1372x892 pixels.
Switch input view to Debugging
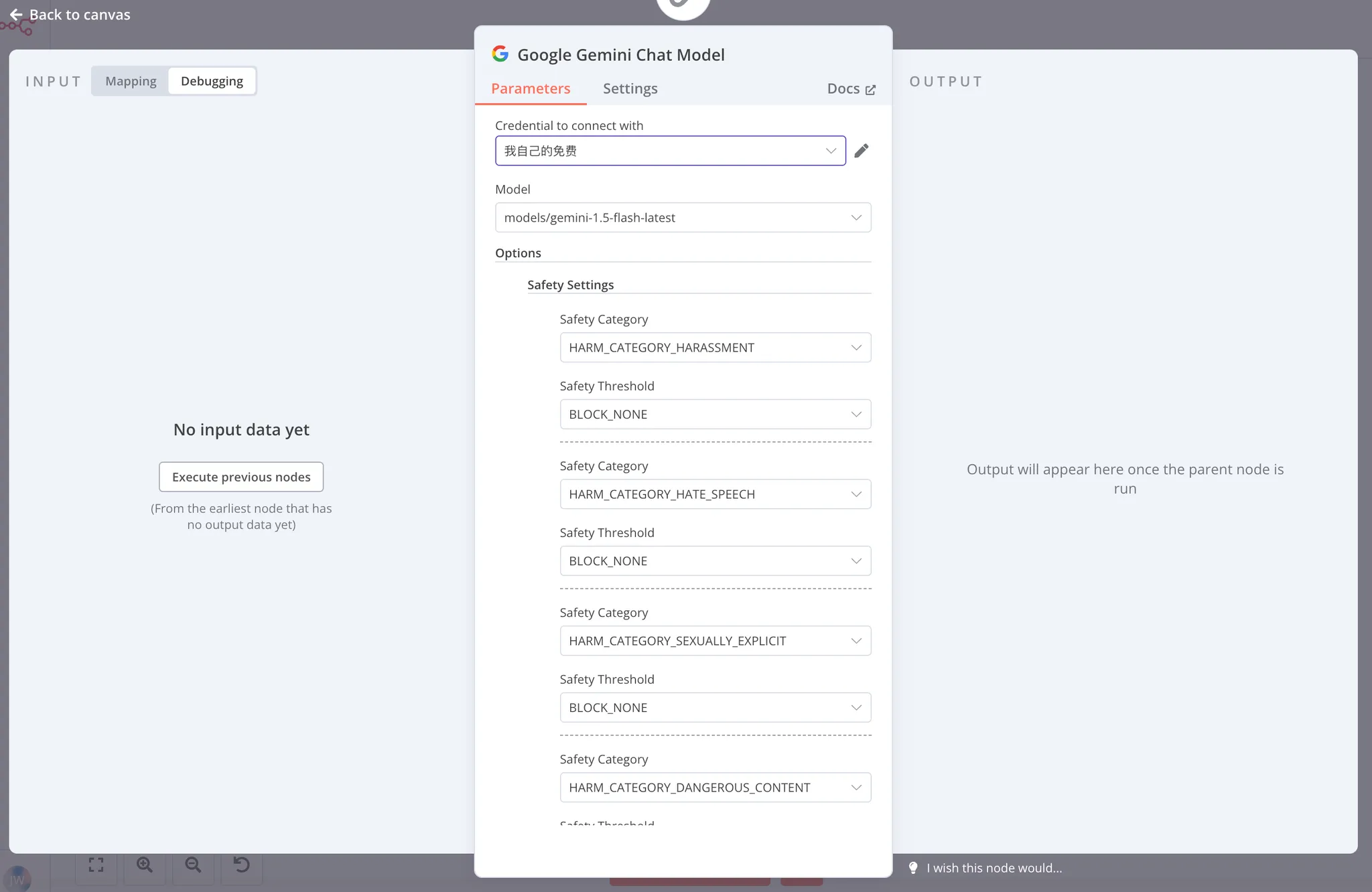(x=212, y=81)
